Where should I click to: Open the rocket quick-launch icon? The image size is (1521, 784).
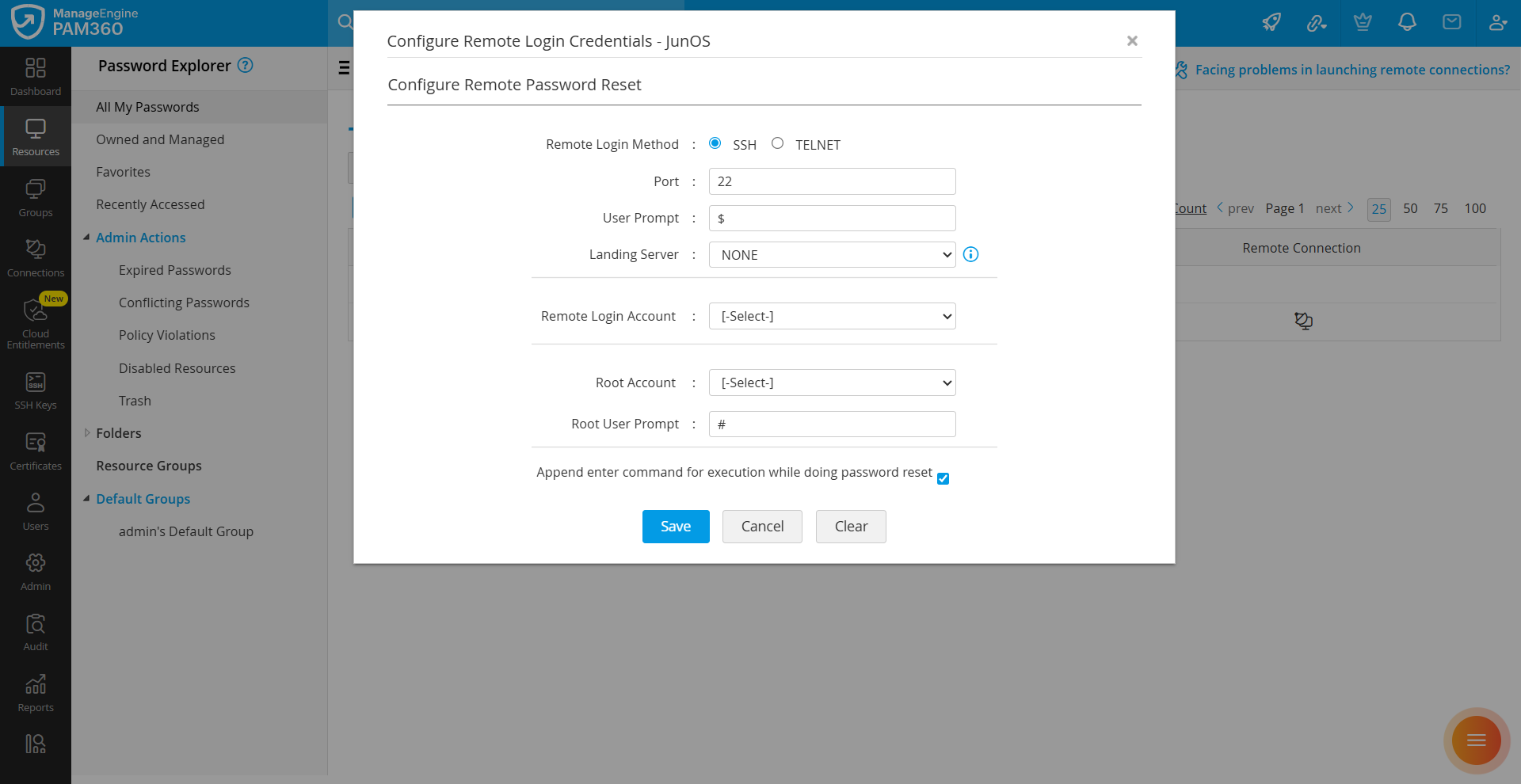click(x=1271, y=22)
